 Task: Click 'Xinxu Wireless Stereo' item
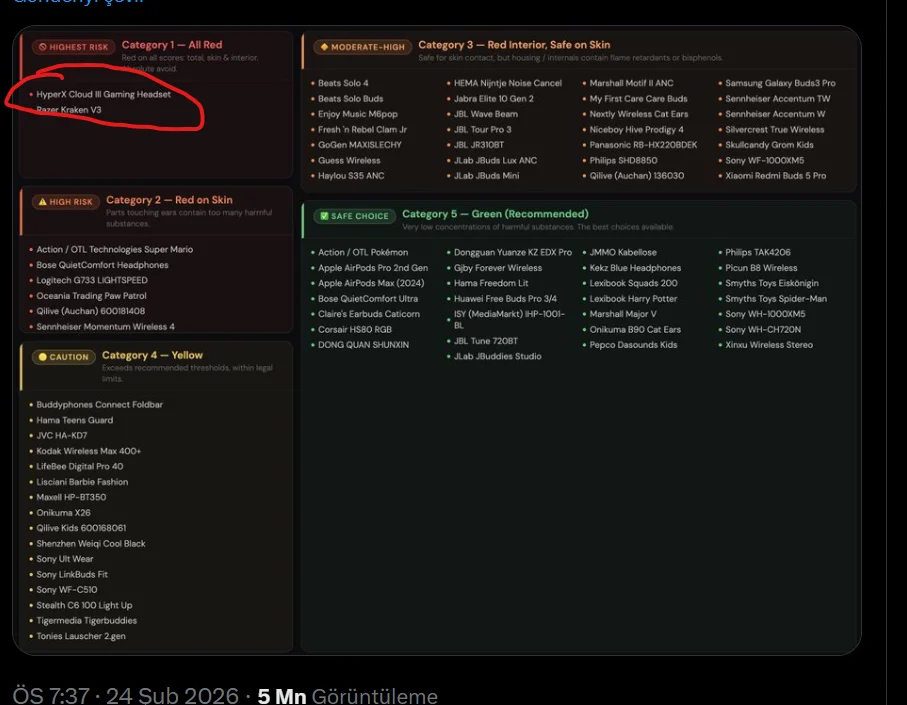pos(769,345)
